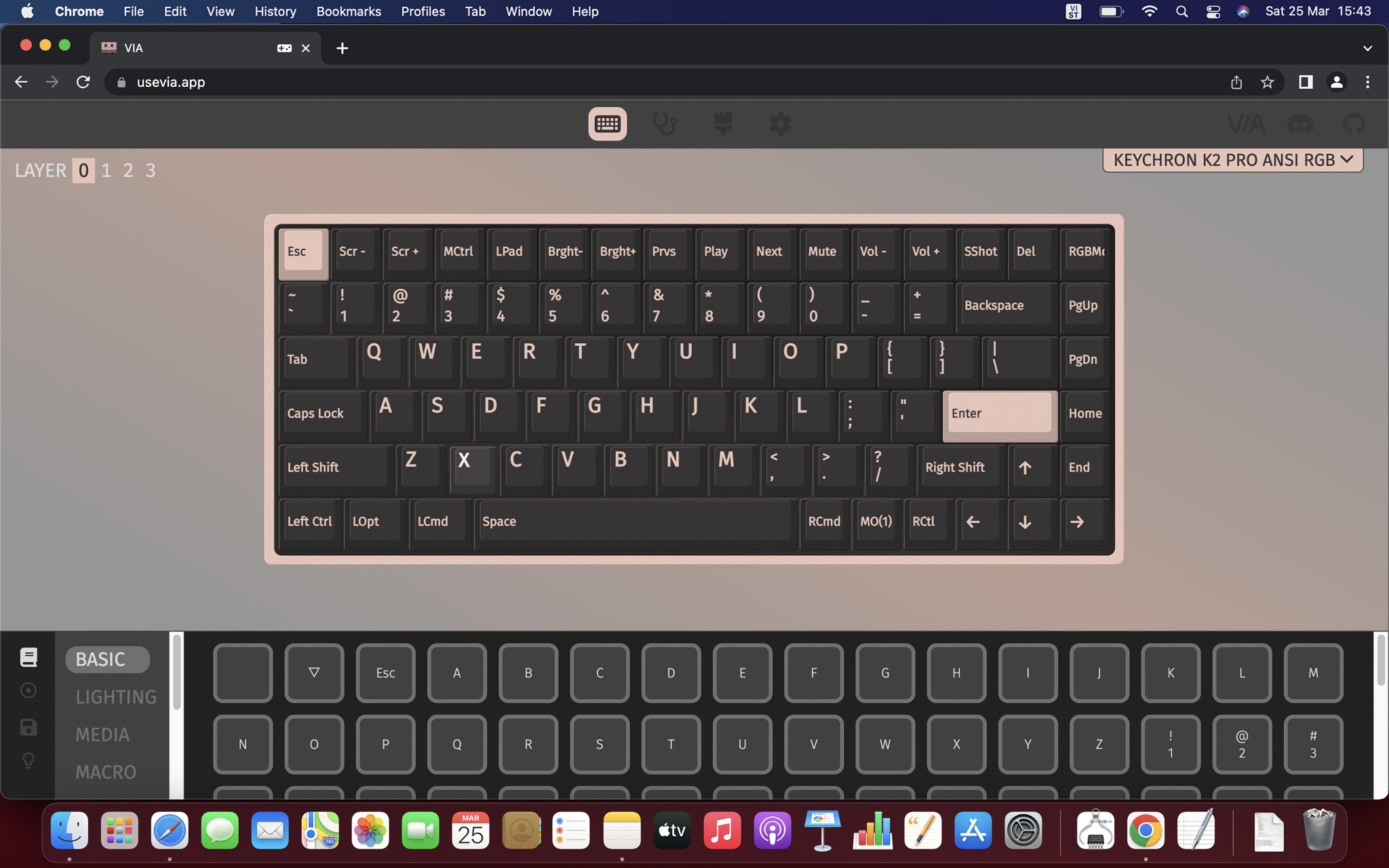Viewport: 1389px width, 868px height.
Task: Select the configure keyboard icon
Action: (607, 124)
